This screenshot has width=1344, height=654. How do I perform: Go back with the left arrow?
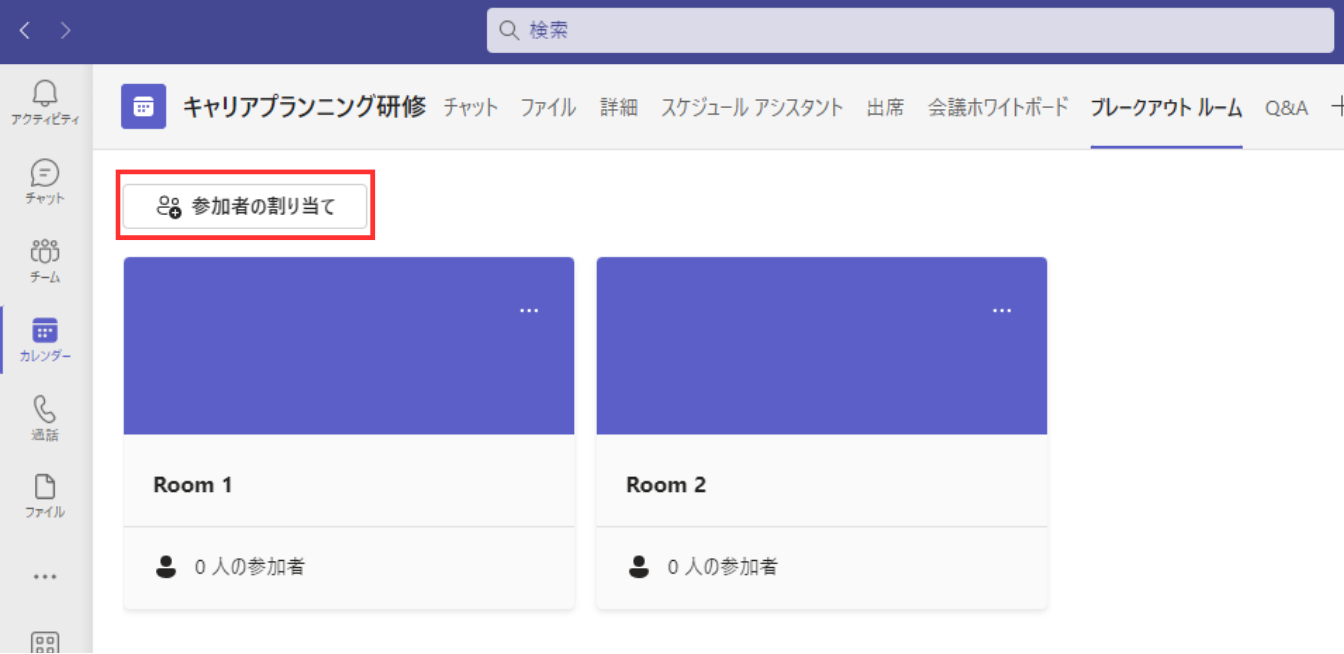coord(25,31)
